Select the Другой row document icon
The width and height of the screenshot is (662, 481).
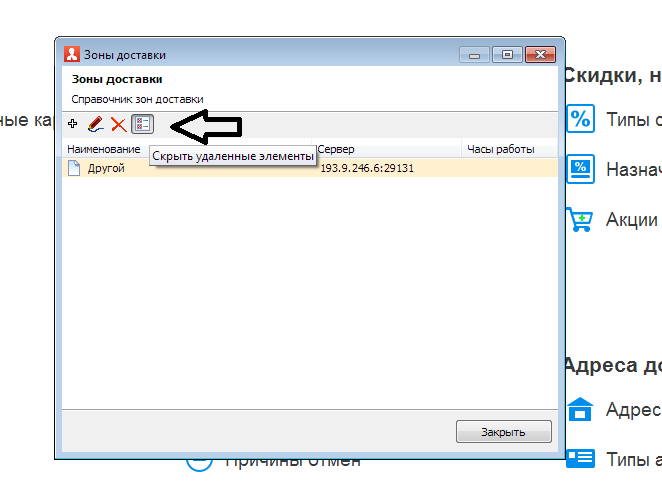pos(74,168)
